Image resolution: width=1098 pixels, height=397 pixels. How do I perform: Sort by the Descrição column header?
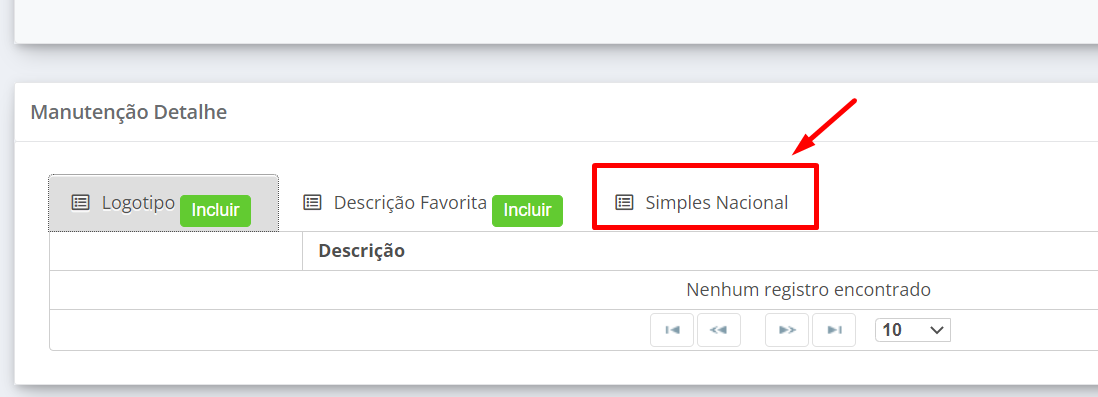(x=361, y=251)
